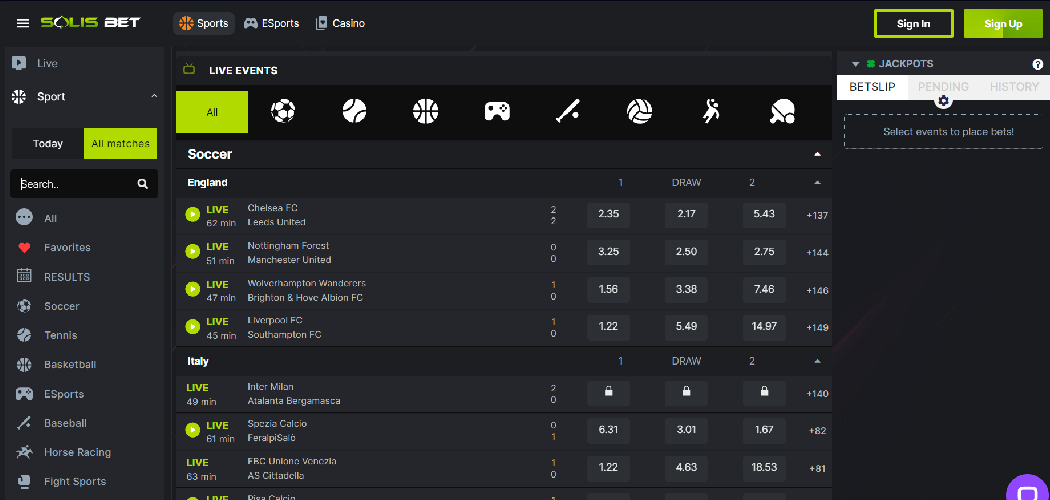The height and width of the screenshot is (500, 1050).
Task: Click the Sign Up button
Action: click(1002, 24)
